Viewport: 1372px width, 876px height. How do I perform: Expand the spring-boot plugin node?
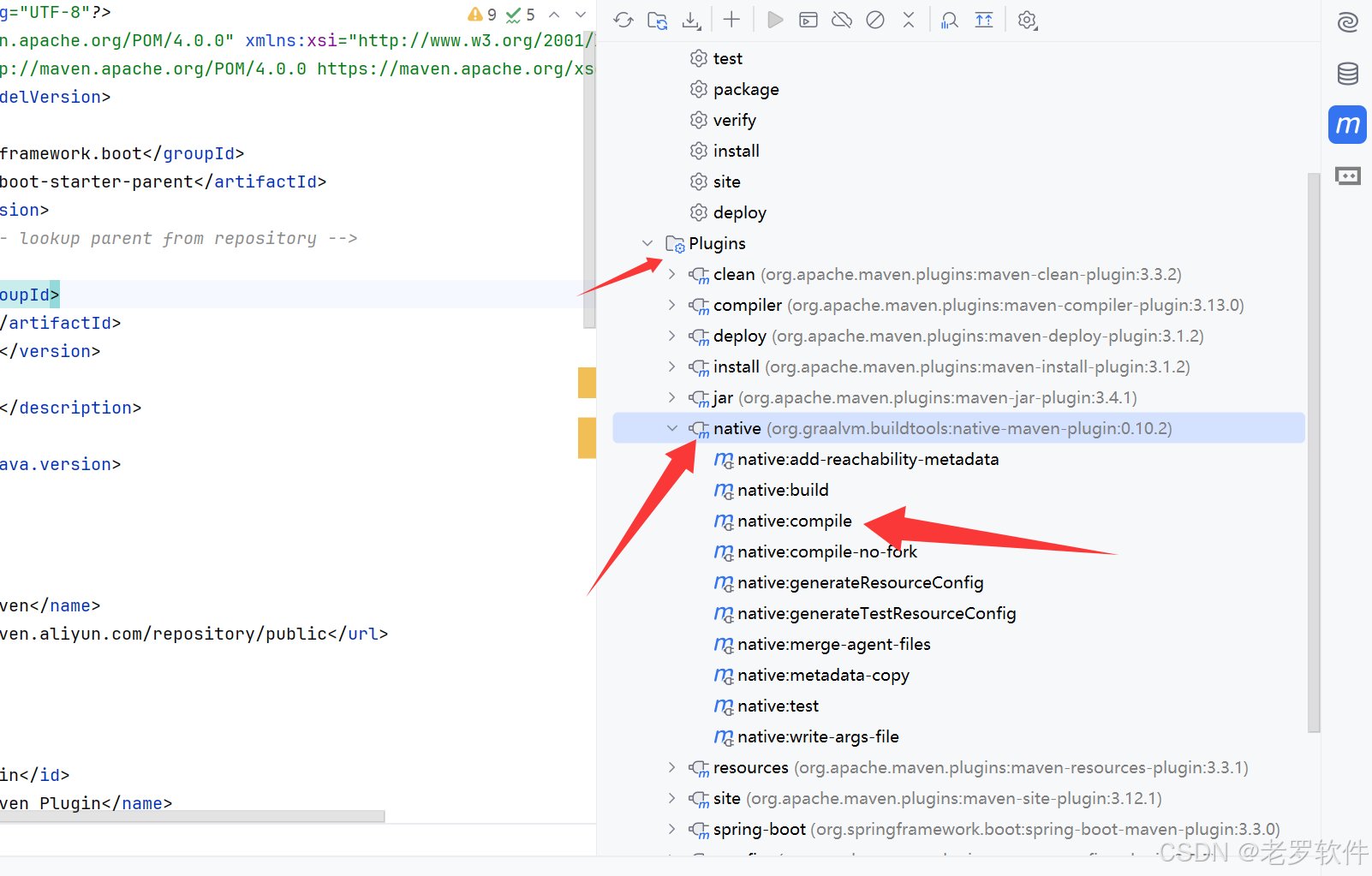pos(671,829)
